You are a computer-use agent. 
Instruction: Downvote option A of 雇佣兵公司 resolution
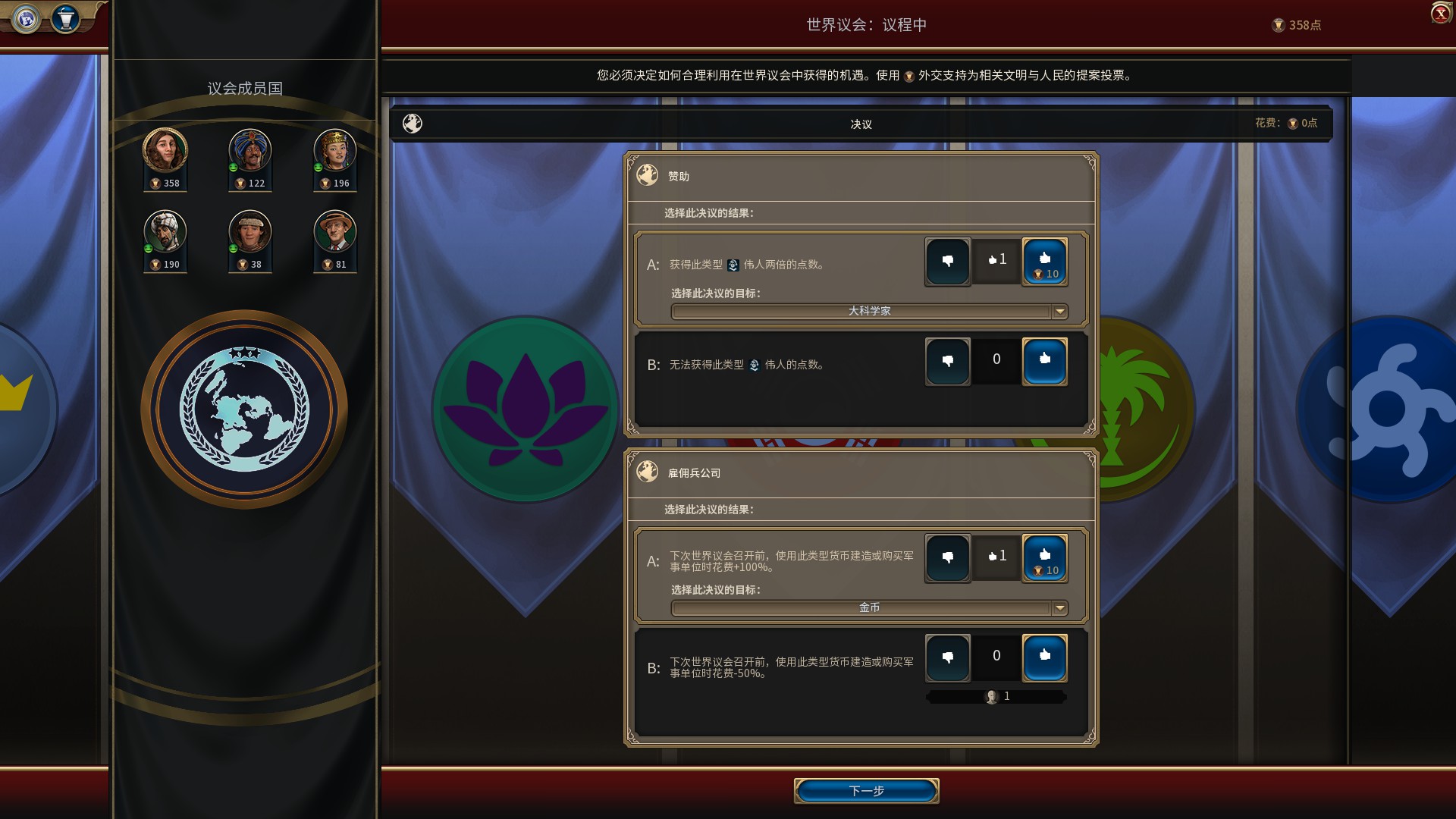(x=947, y=558)
